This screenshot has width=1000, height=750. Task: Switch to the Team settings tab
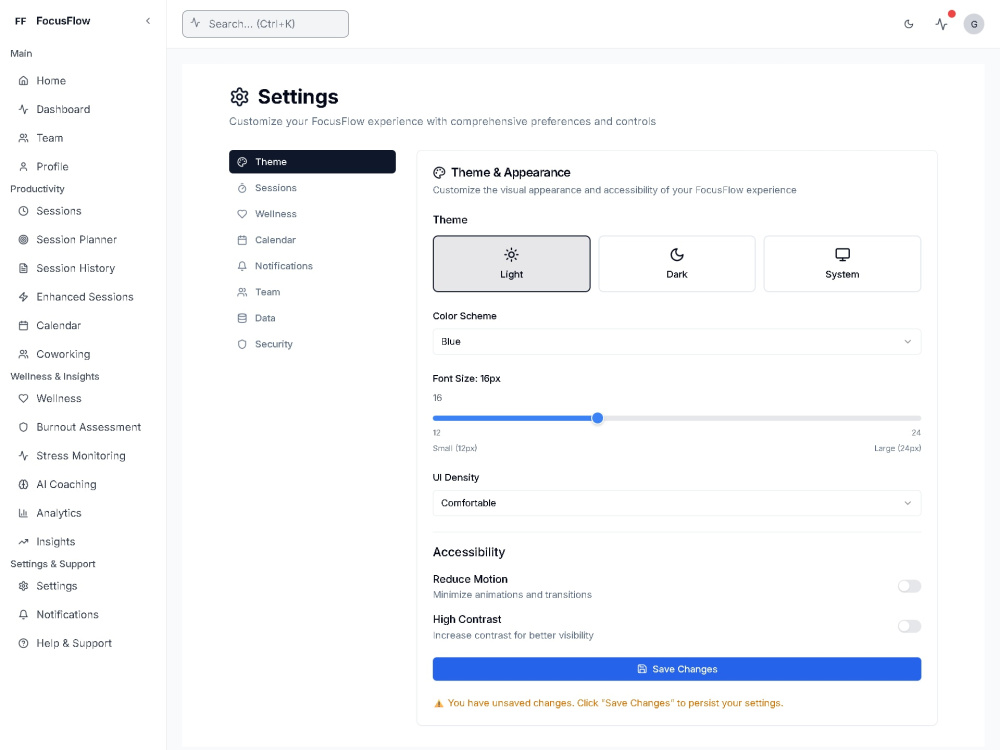coord(312,292)
